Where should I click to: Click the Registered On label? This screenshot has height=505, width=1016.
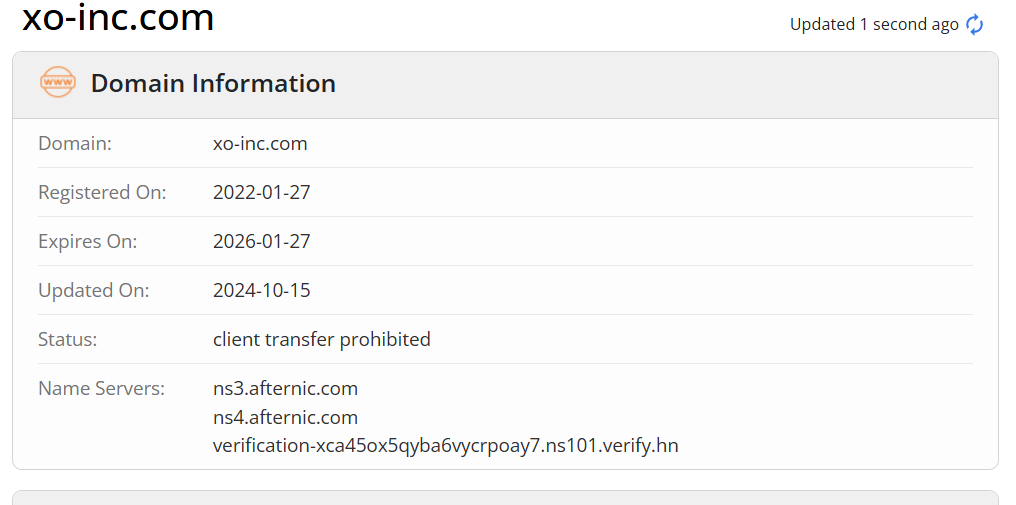102,193
